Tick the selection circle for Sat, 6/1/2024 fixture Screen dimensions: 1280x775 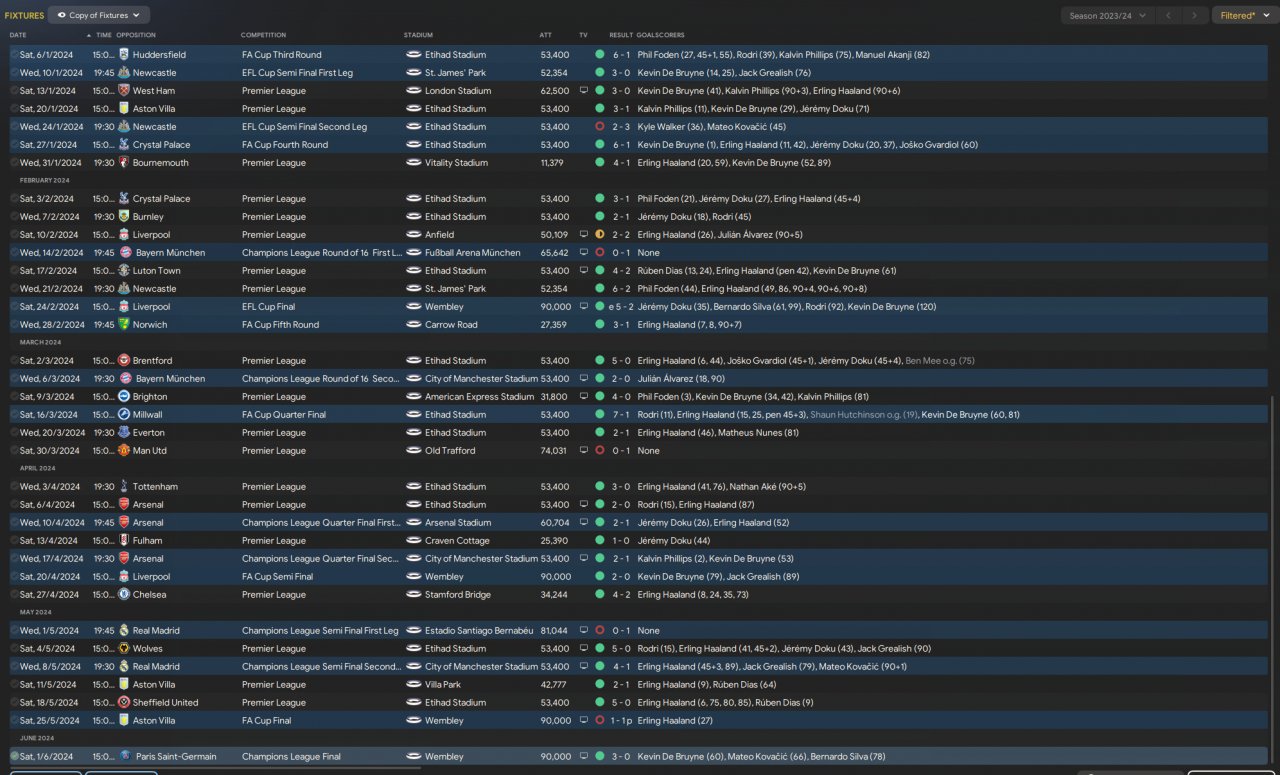[x=14, y=55]
